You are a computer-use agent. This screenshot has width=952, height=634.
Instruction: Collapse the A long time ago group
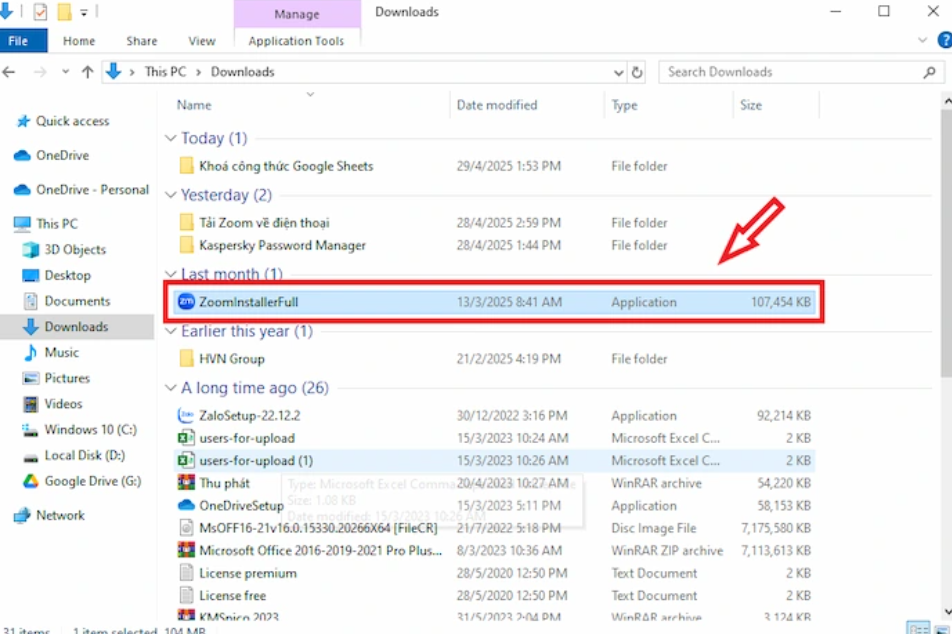[171, 388]
